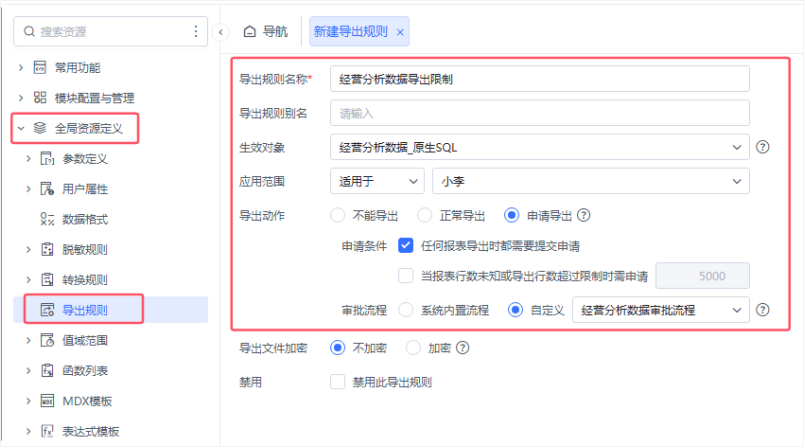Click the 函数列表 icon

tap(47, 371)
